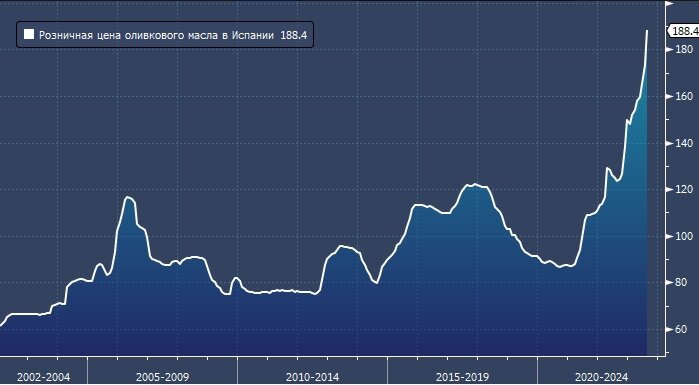Screen dimensions: 699x385
Task: Click the curve peak in the 2005-2009 section
Action: point(128,197)
